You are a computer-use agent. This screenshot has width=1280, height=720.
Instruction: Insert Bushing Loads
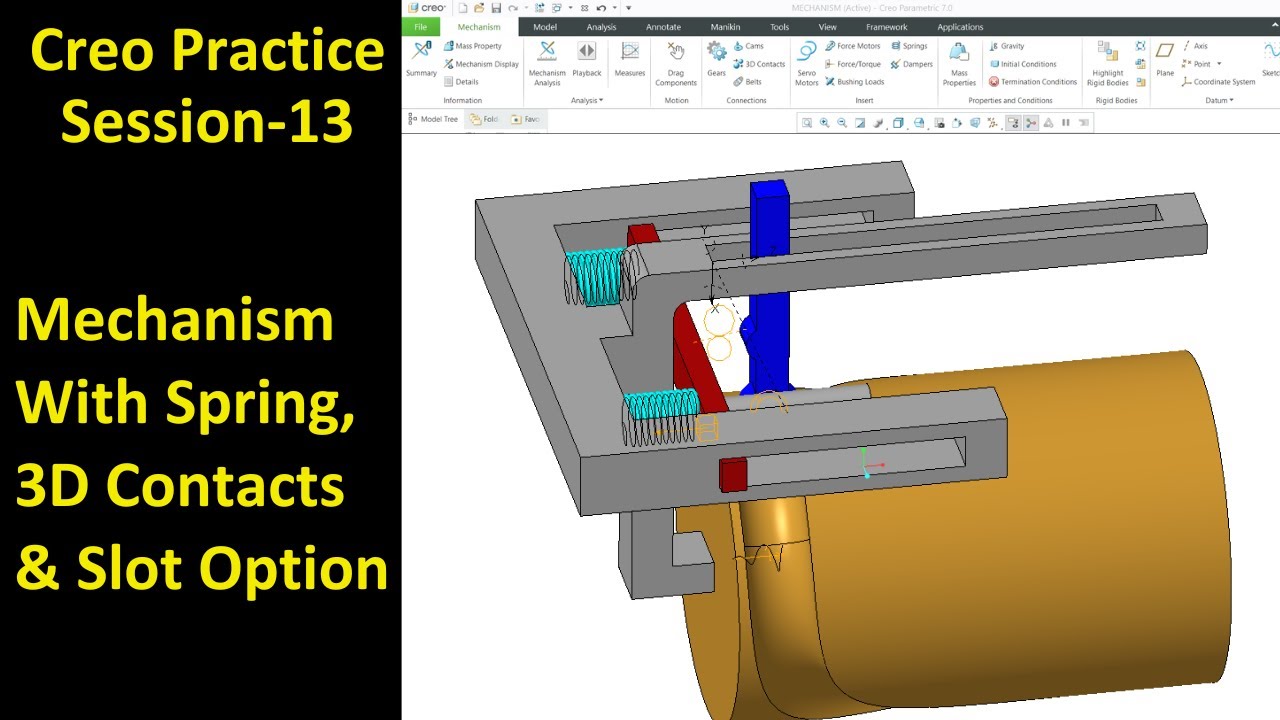(854, 82)
